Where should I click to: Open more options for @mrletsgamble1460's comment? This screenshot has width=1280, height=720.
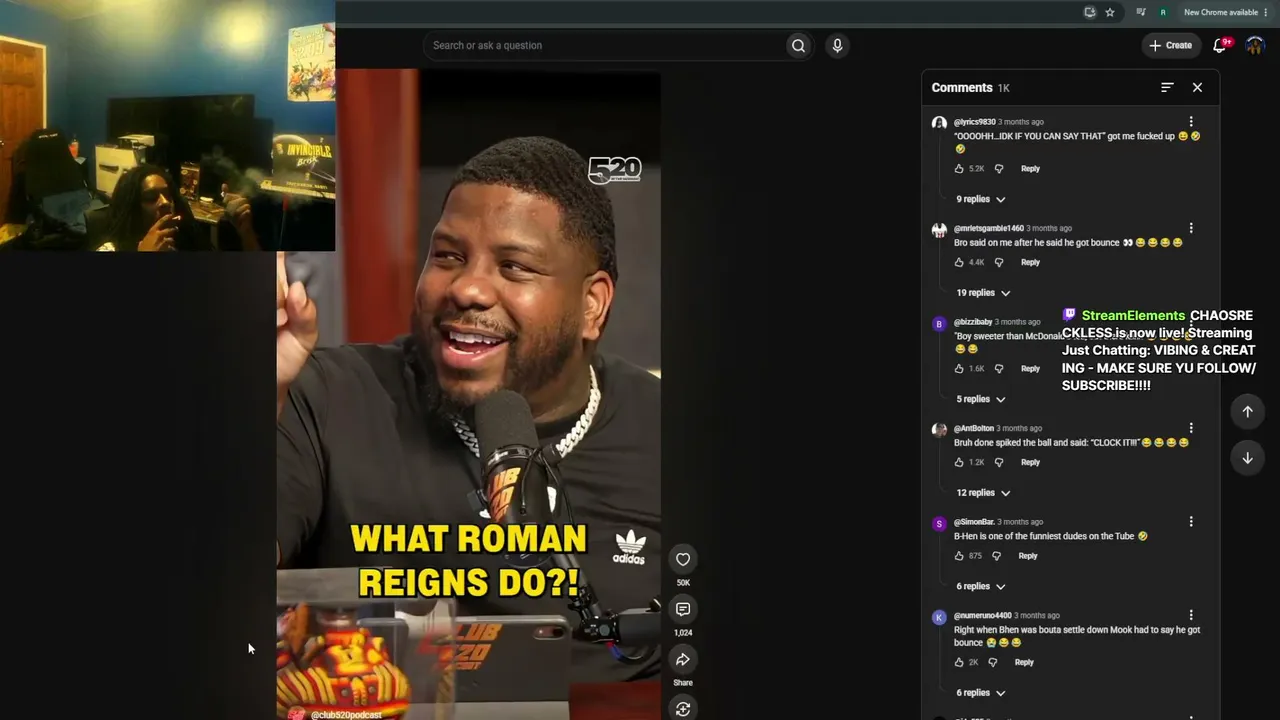1191,228
